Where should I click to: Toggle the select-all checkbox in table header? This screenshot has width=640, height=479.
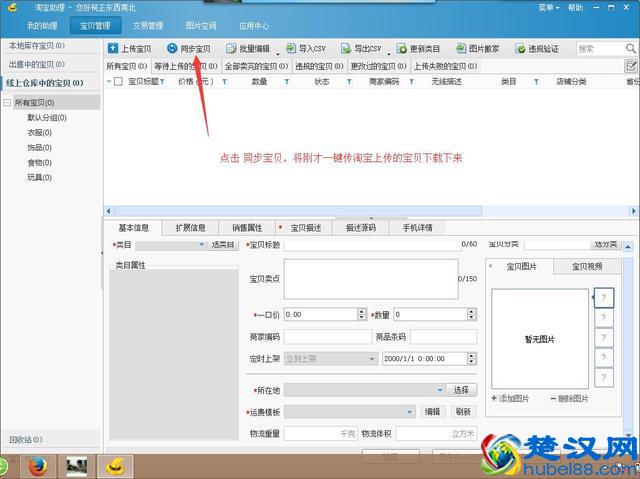pos(118,82)
